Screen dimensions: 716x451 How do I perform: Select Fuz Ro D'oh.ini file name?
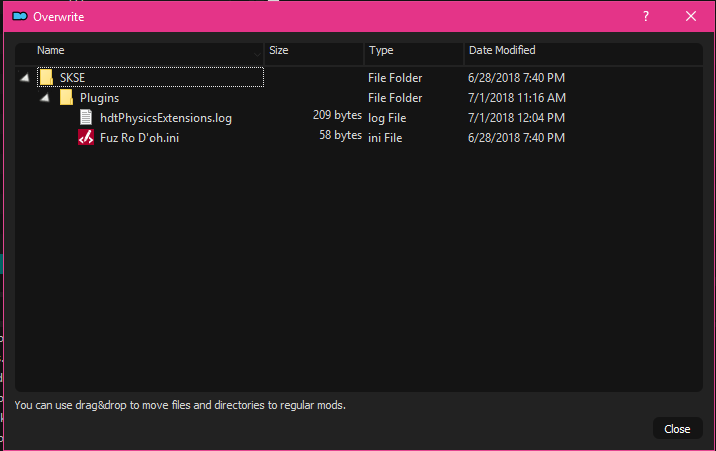point(139,138)
